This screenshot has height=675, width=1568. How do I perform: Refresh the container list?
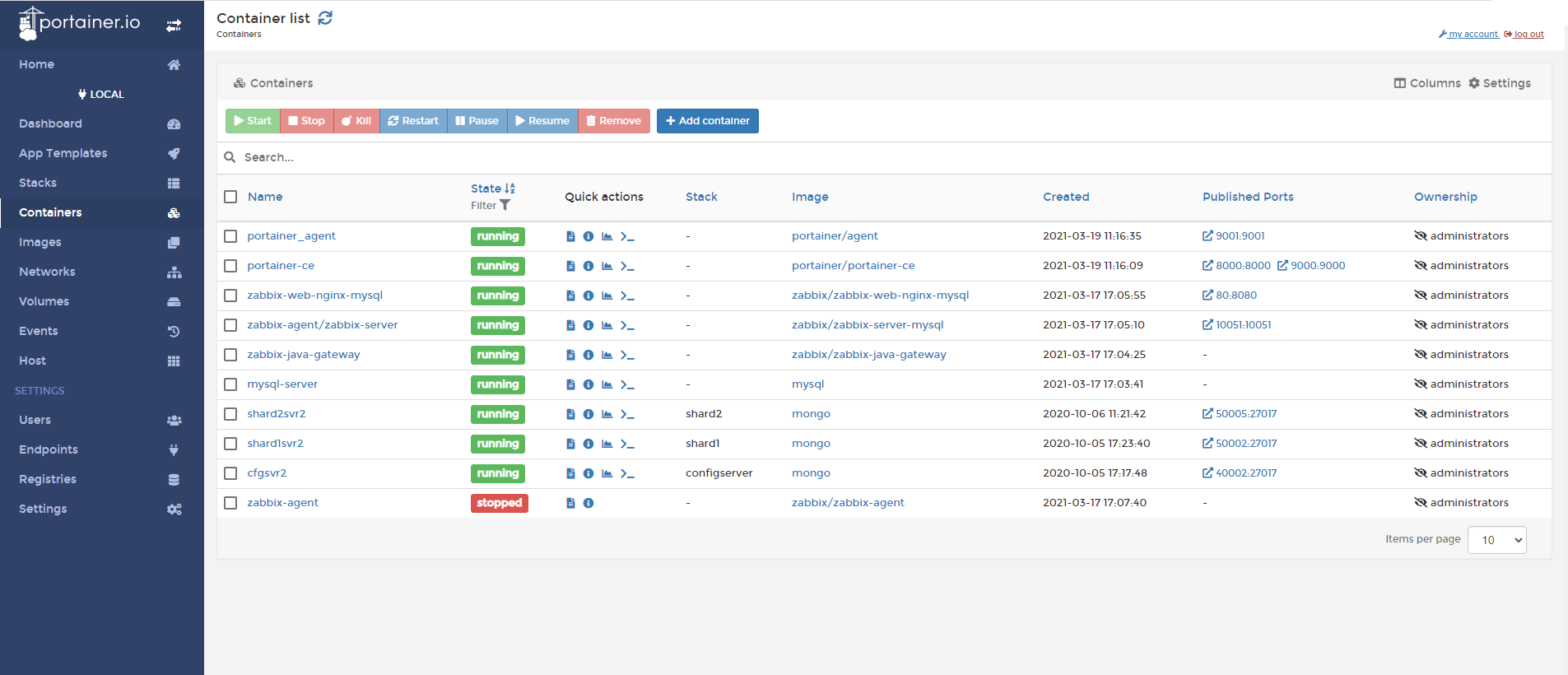click(325, 17)
